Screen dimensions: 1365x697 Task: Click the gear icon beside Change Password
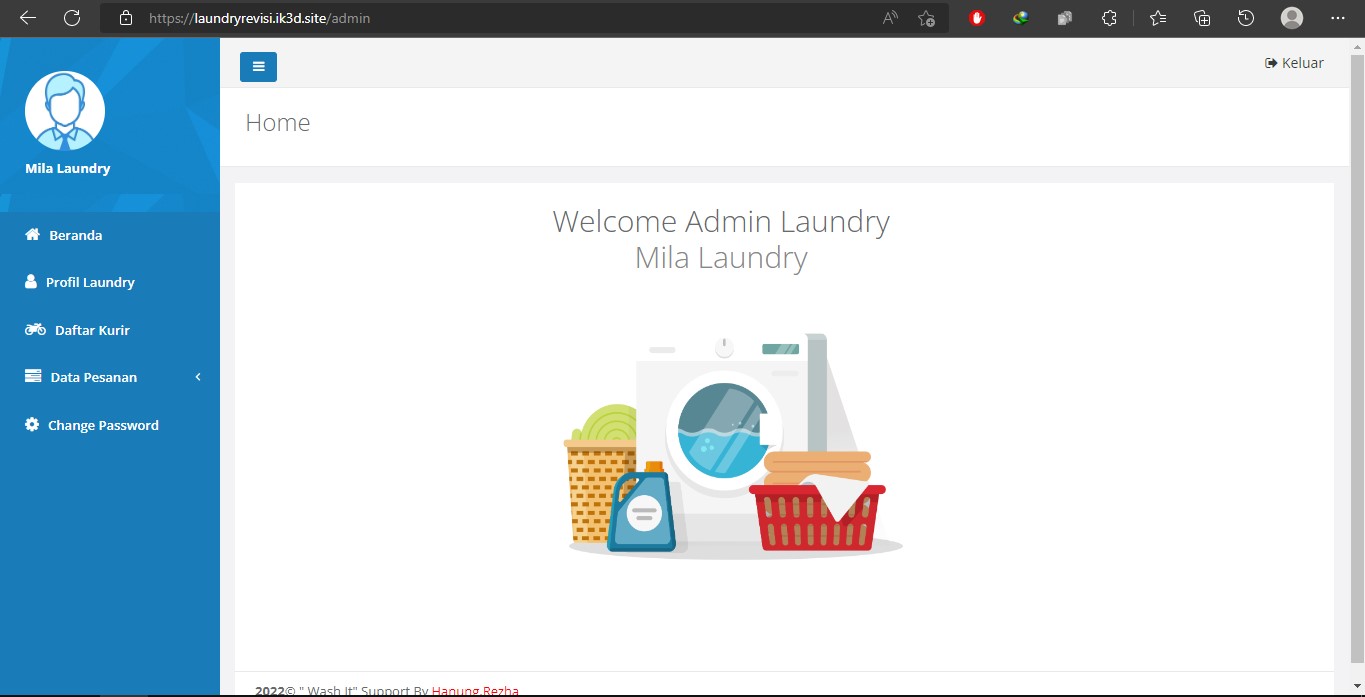tap(32, 425)
